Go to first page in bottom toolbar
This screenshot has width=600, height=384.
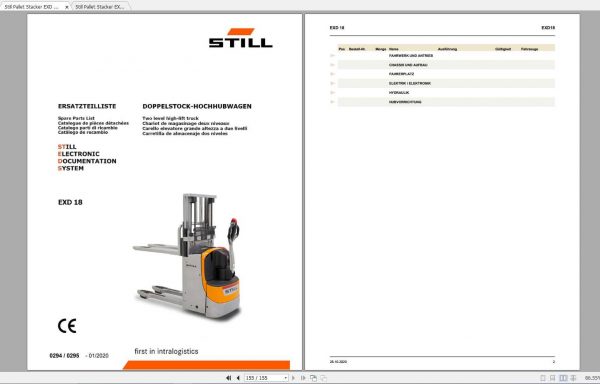point(228,378)
